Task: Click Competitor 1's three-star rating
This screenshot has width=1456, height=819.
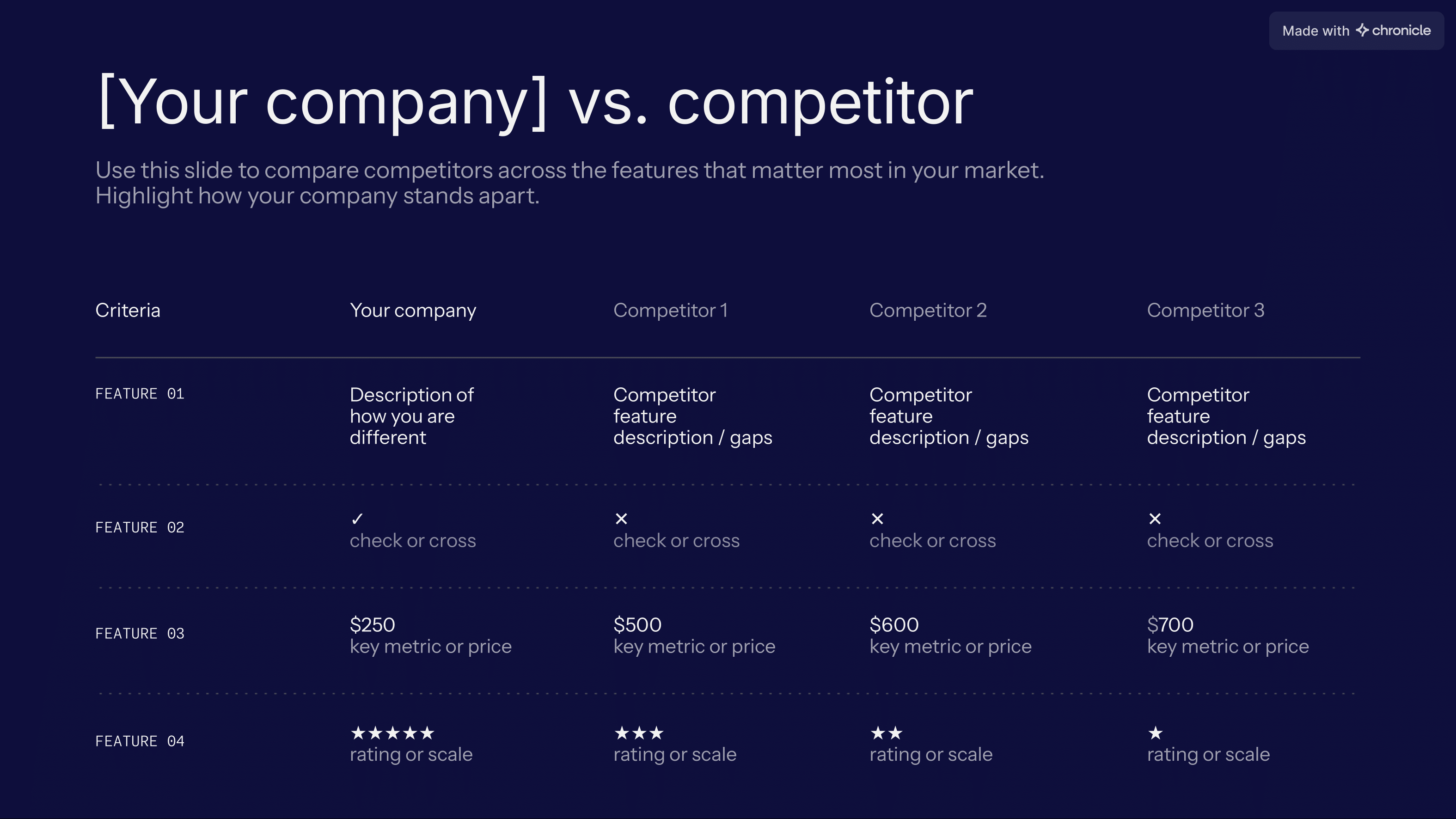Action: (639, 733)
